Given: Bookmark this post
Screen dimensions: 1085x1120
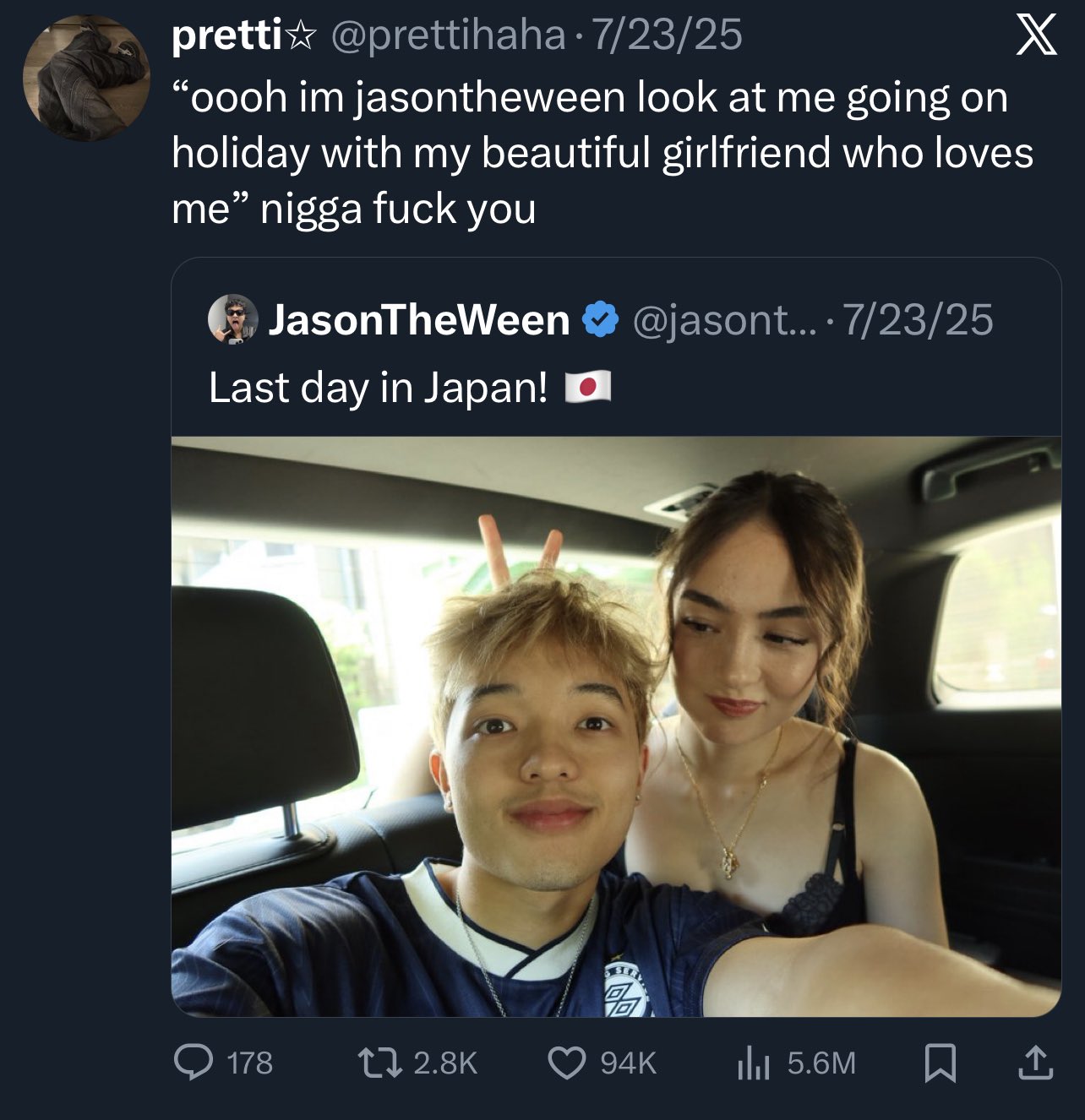Looking at the screenshot, I should [x=940, y=1063].
